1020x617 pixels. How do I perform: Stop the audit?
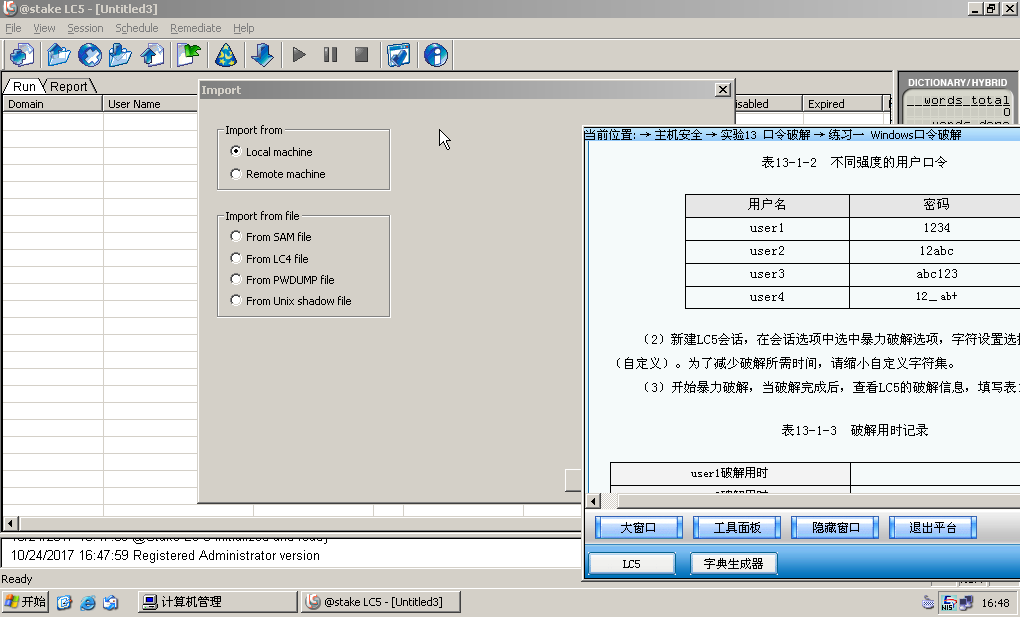(x=362, y=55)
